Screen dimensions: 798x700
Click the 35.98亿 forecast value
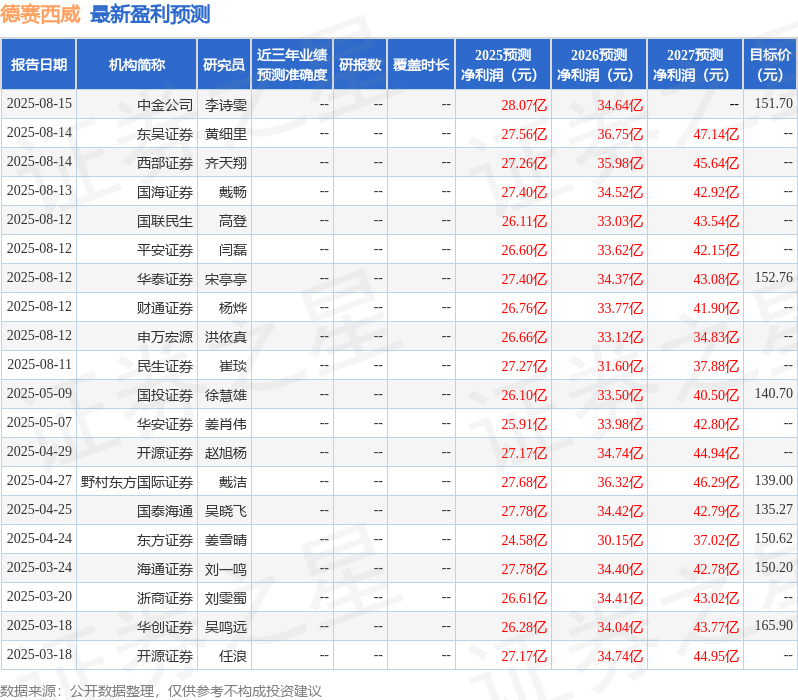click(x=620, y=163)
